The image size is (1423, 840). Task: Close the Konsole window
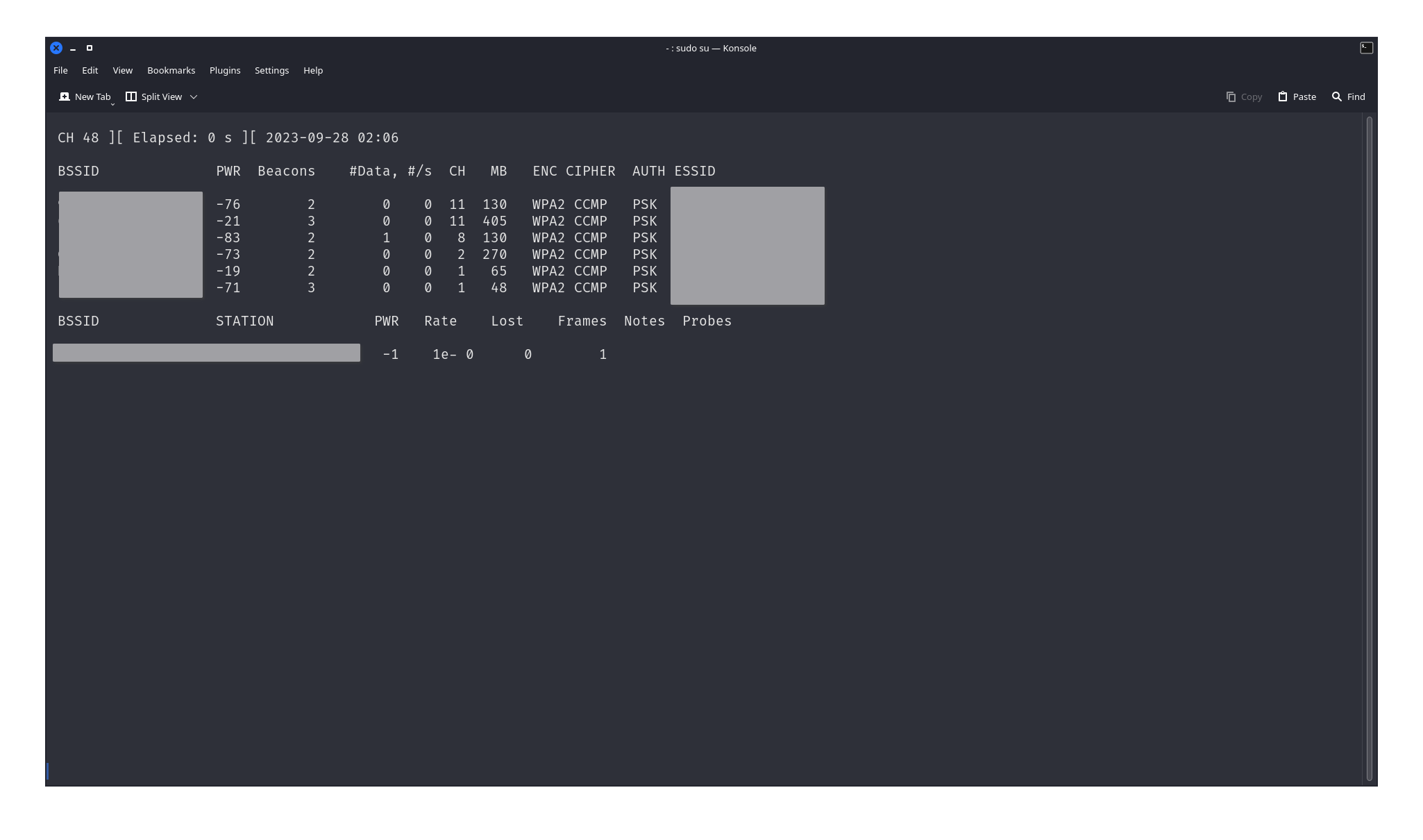[x=56, y=48]
